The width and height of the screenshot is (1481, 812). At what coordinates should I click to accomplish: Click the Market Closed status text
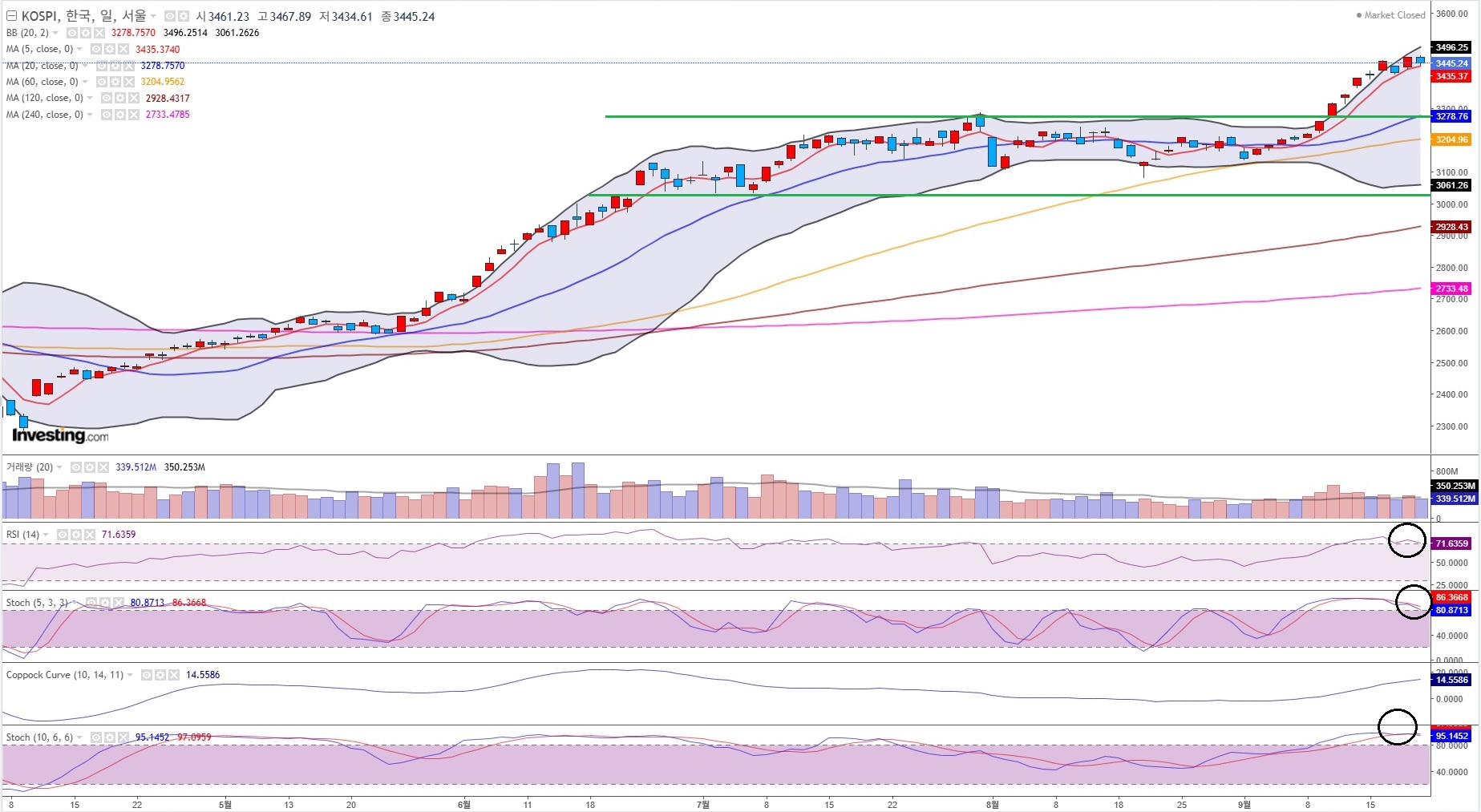pos(1395,15)
